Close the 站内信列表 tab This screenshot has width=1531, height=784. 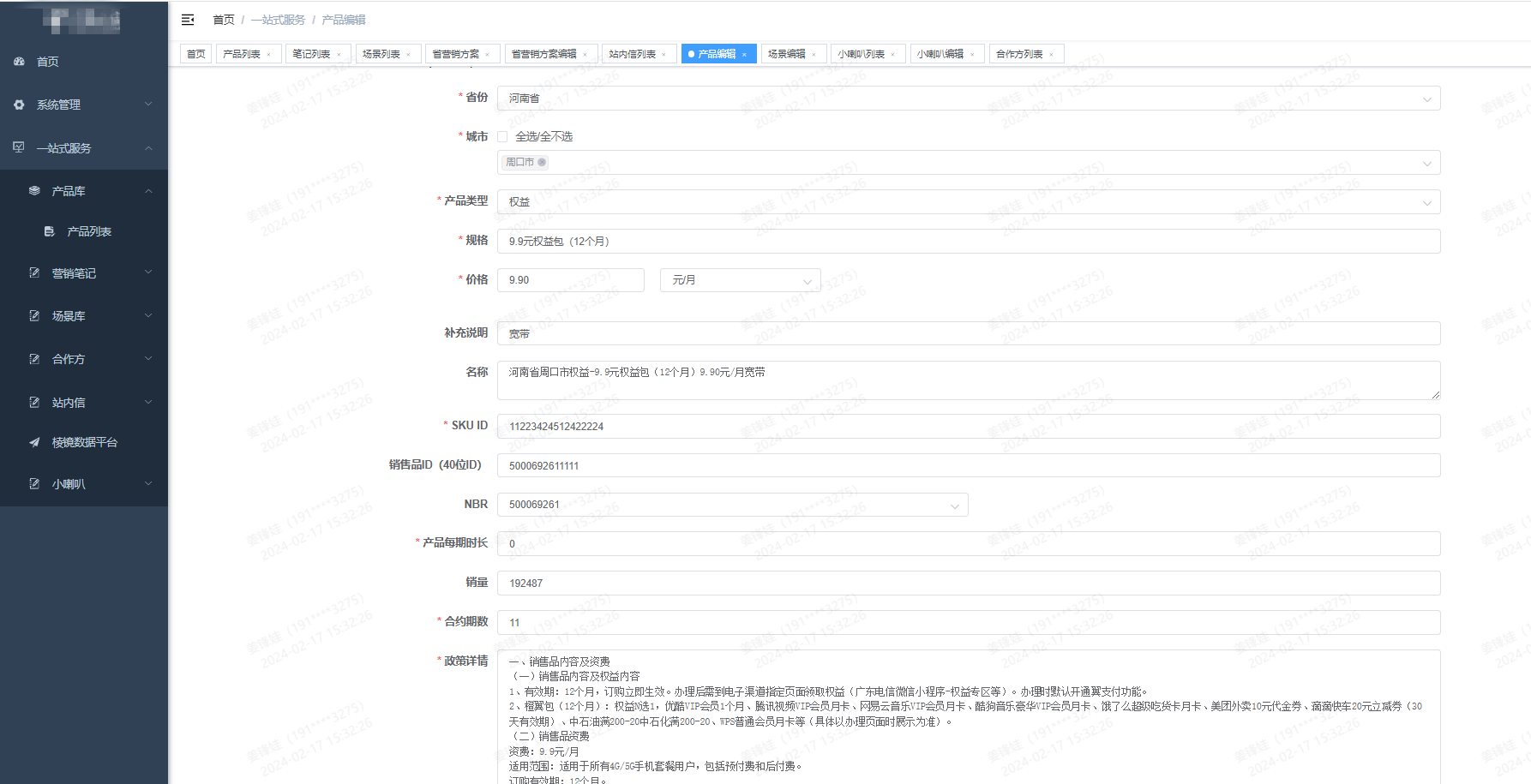[x=664, y=54]
